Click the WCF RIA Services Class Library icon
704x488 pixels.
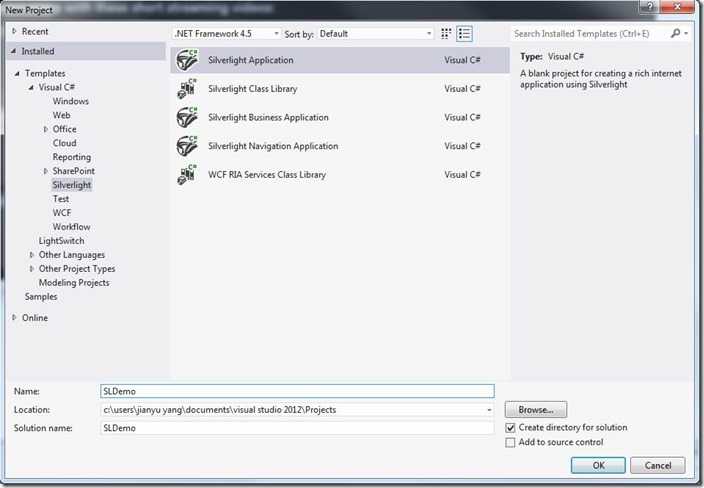[187, 175]
